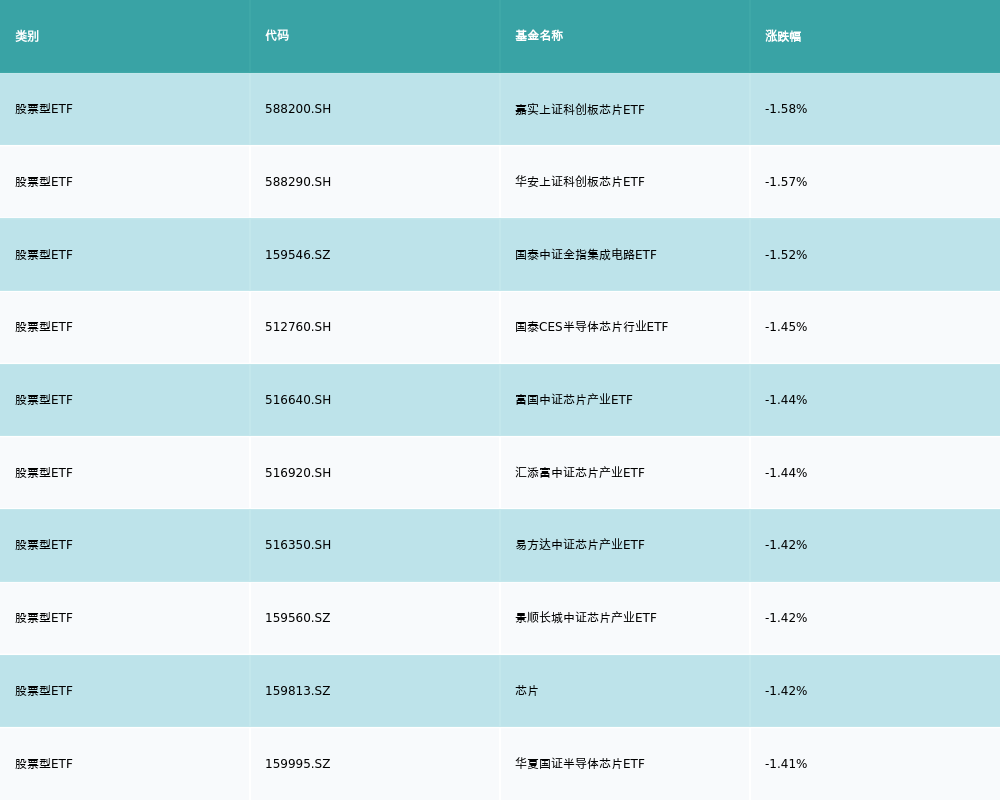Select fund code 516920.SH
The width and height of the screenshot is (1000, 800).
pyautogui.click(x=298, y=473)
